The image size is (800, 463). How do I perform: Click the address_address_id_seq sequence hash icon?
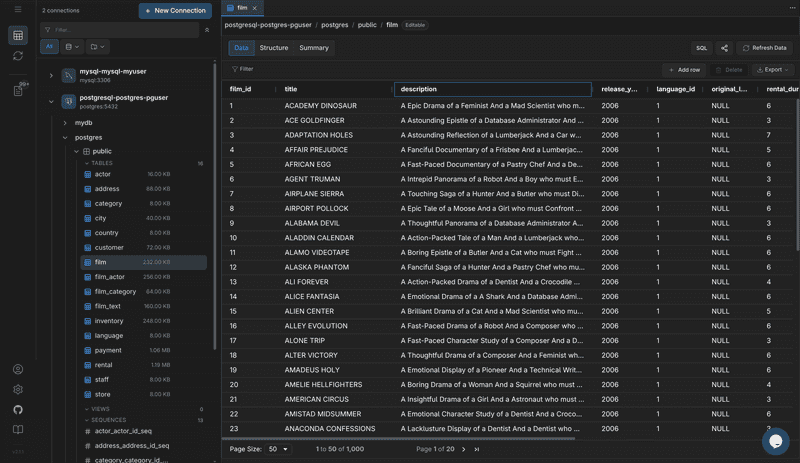[x=88, y=446]
